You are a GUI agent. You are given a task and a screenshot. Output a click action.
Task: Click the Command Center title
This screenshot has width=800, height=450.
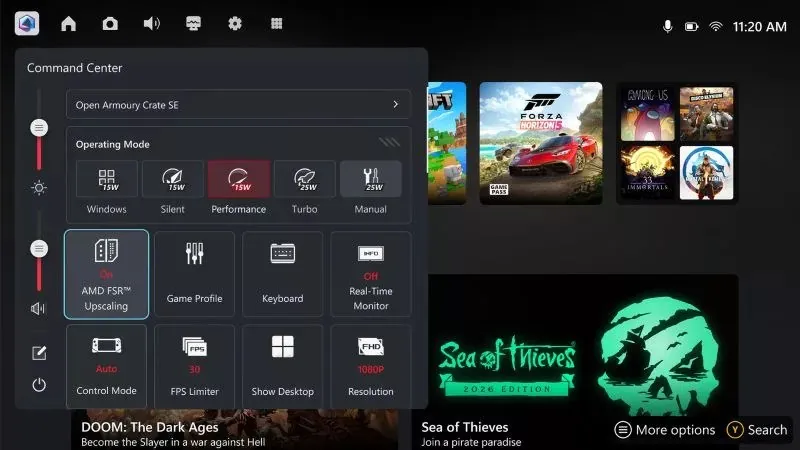[74, 68]
